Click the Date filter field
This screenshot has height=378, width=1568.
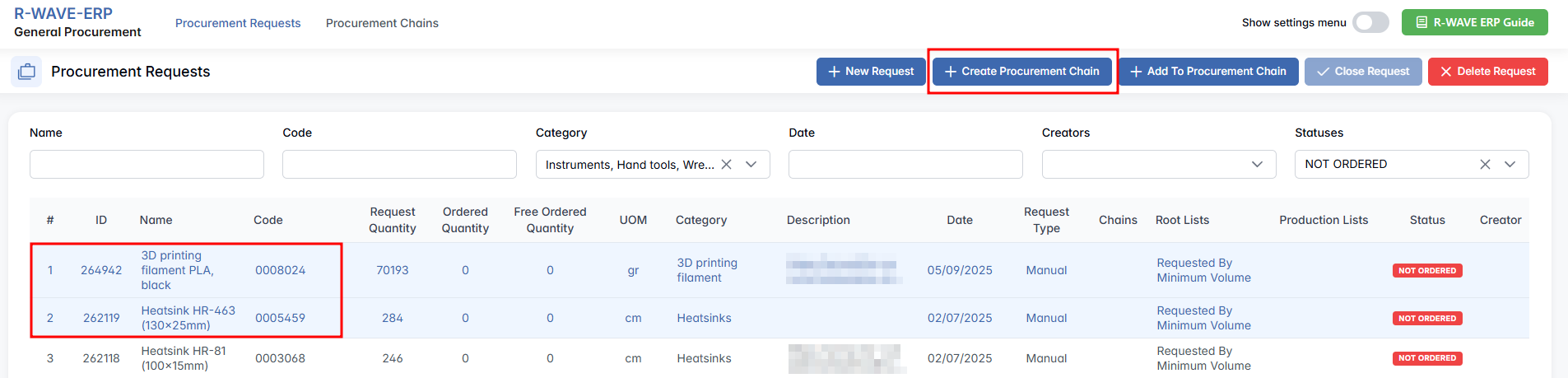click(905, 165)
